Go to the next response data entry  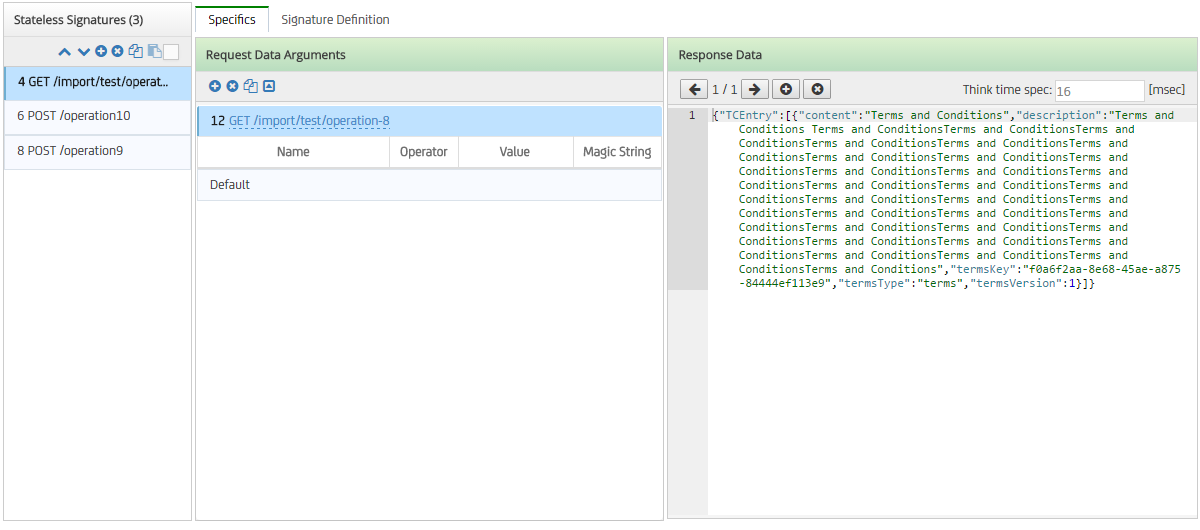[x=755, y=90]
